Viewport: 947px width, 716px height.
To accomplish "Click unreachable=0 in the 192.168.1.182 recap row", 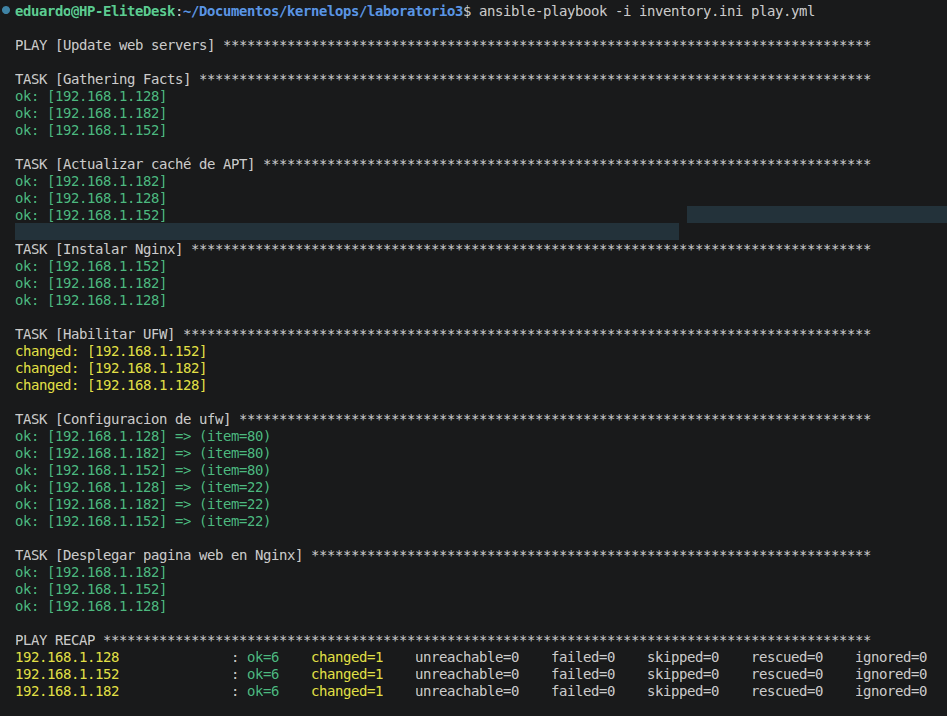I will (467, 691).
